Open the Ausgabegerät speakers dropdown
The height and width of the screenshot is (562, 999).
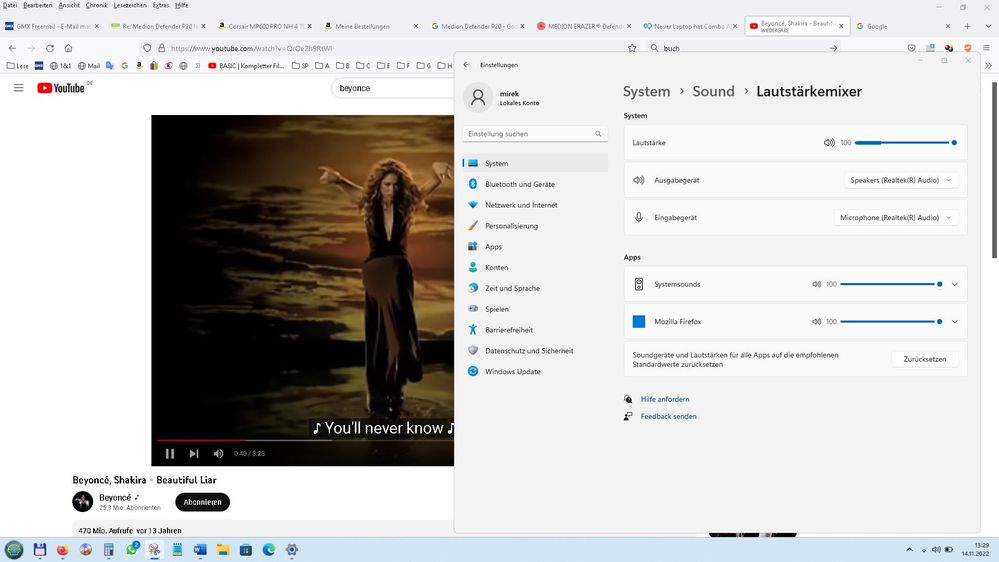901,180
